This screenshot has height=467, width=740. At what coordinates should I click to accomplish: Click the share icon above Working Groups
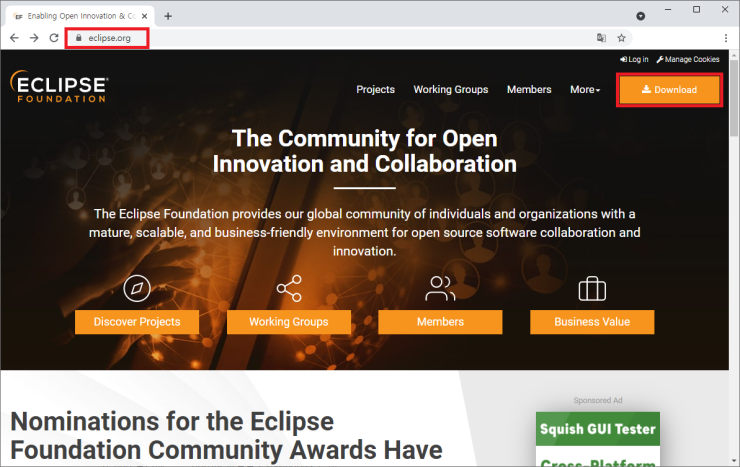tap(288, 290)
